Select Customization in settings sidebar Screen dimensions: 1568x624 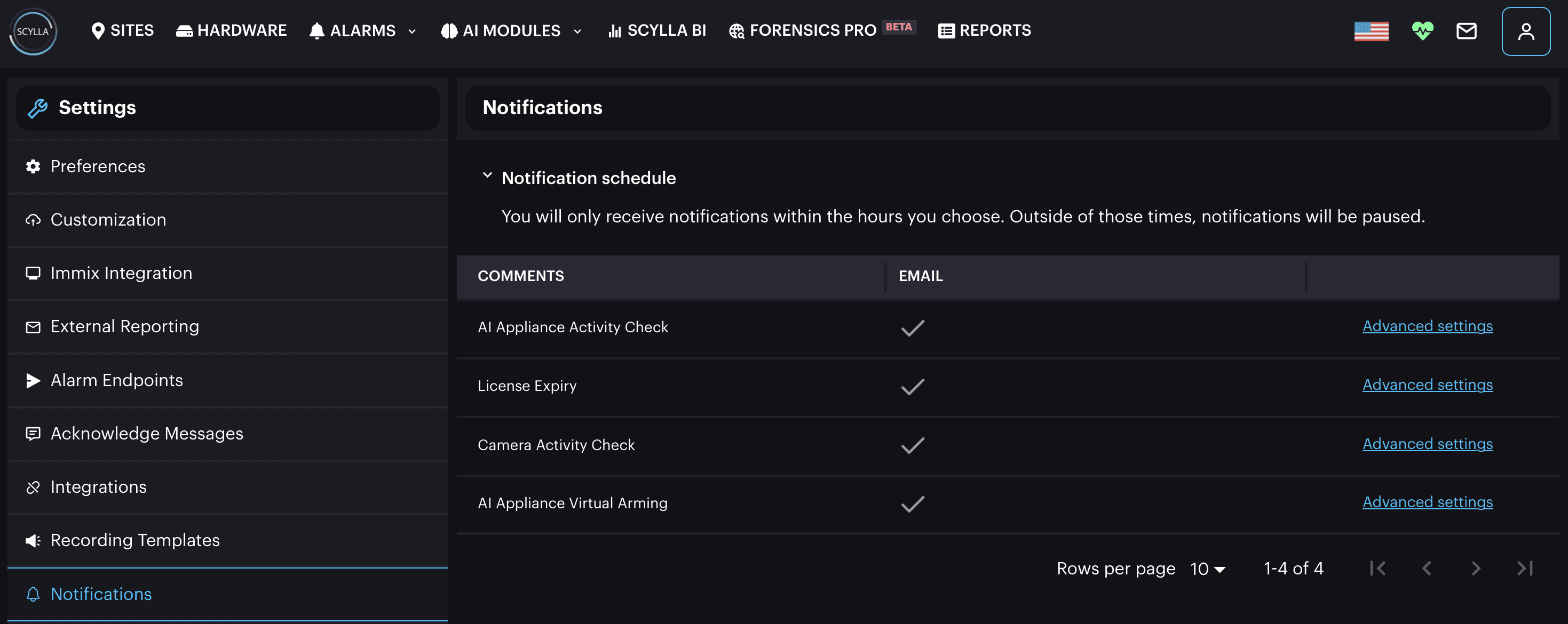click(x=228, y=220)
